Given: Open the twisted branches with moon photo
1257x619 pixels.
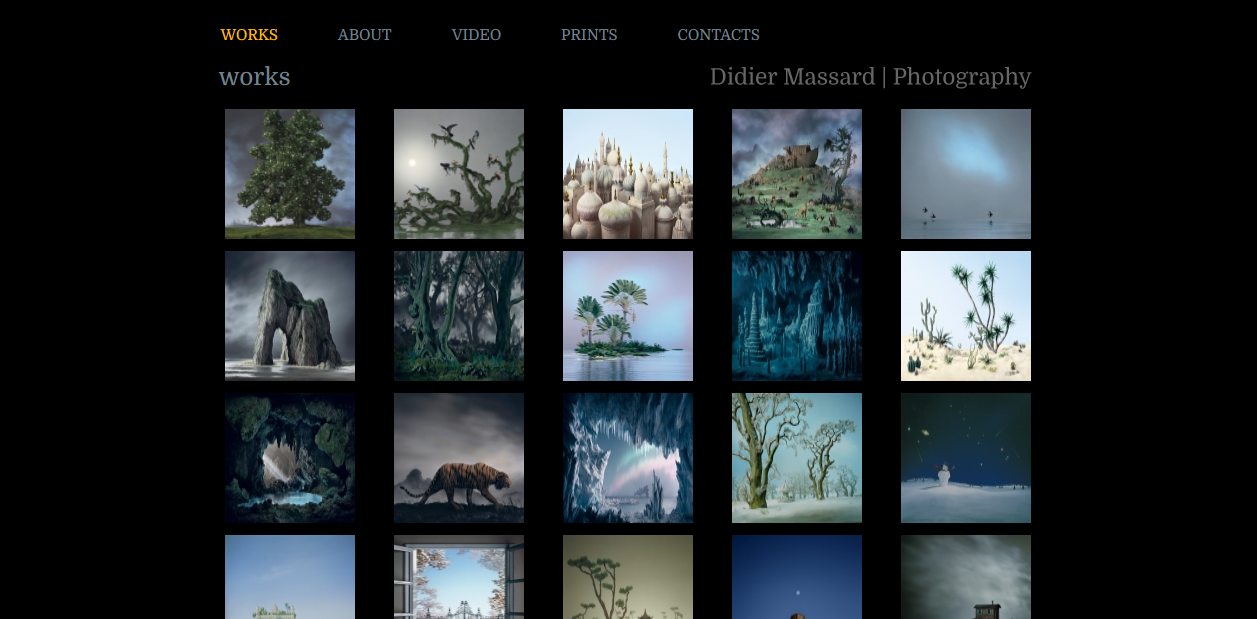Looking at the screenshot, I should tap(459, 174).
